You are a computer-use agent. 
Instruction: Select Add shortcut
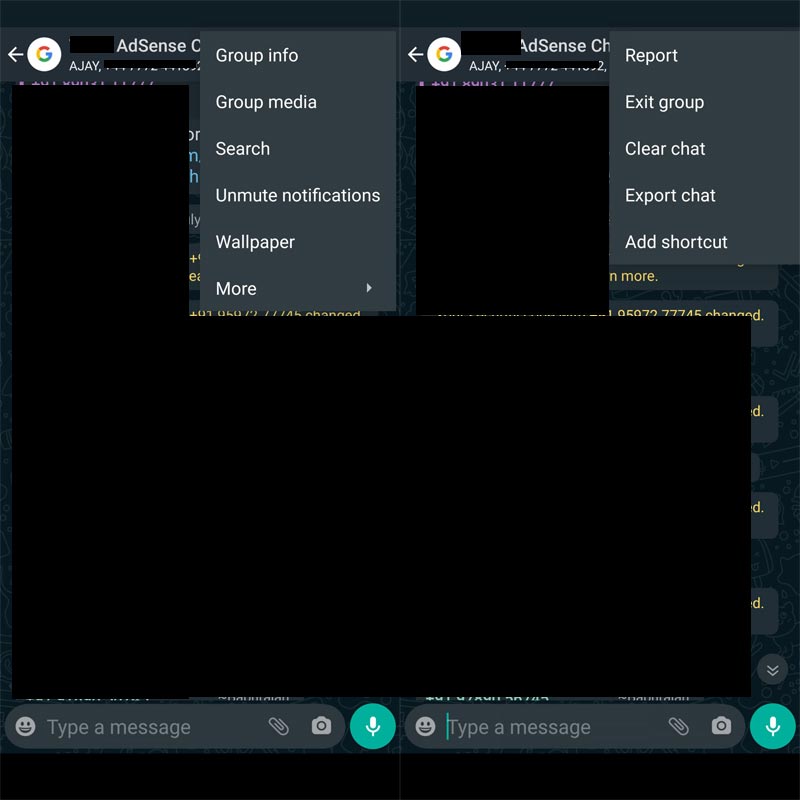coord(705,242)
